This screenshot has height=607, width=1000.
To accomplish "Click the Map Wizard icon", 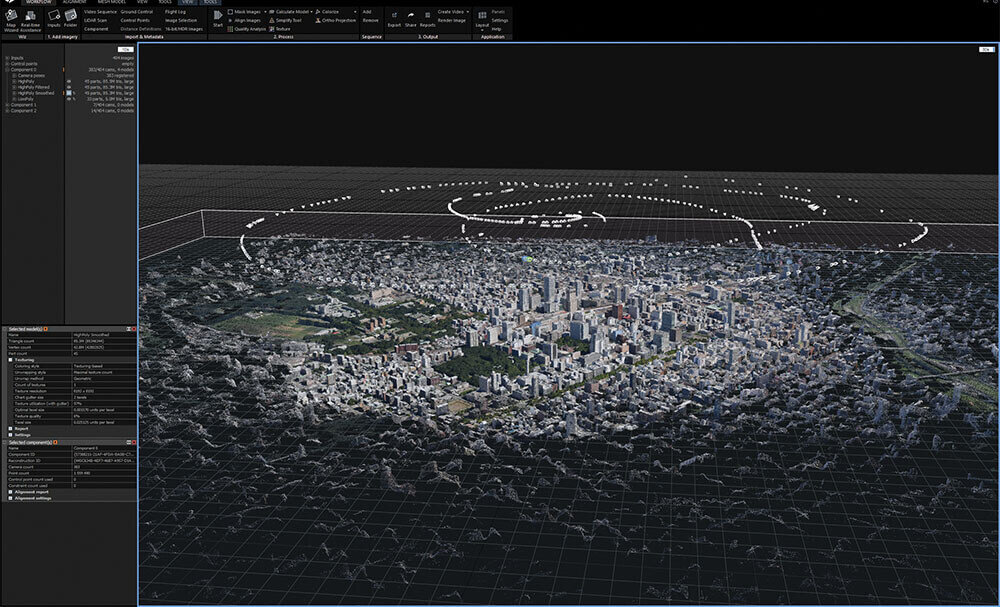I will click(x=10, y=15).
